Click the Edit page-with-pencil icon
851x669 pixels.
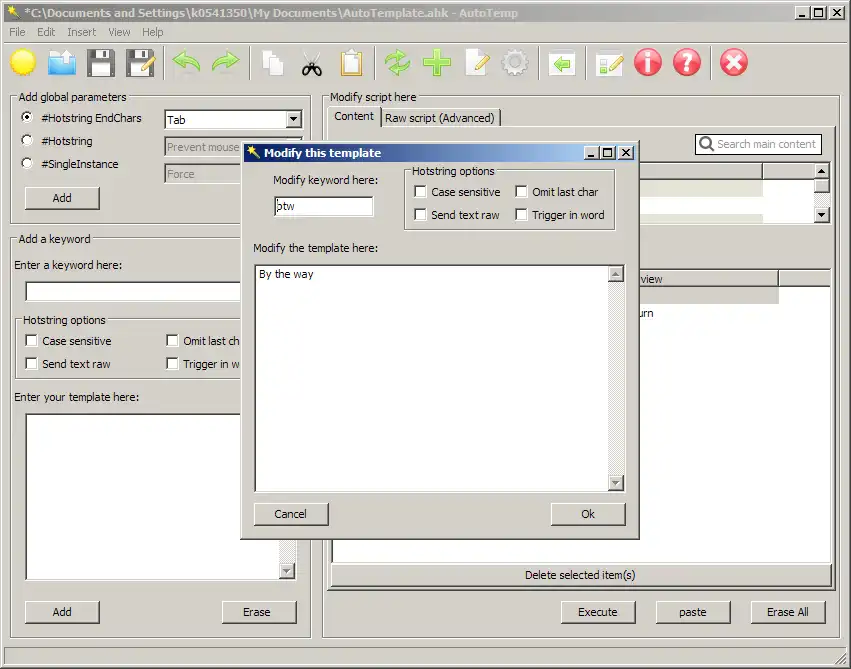(x=477, y=62)
